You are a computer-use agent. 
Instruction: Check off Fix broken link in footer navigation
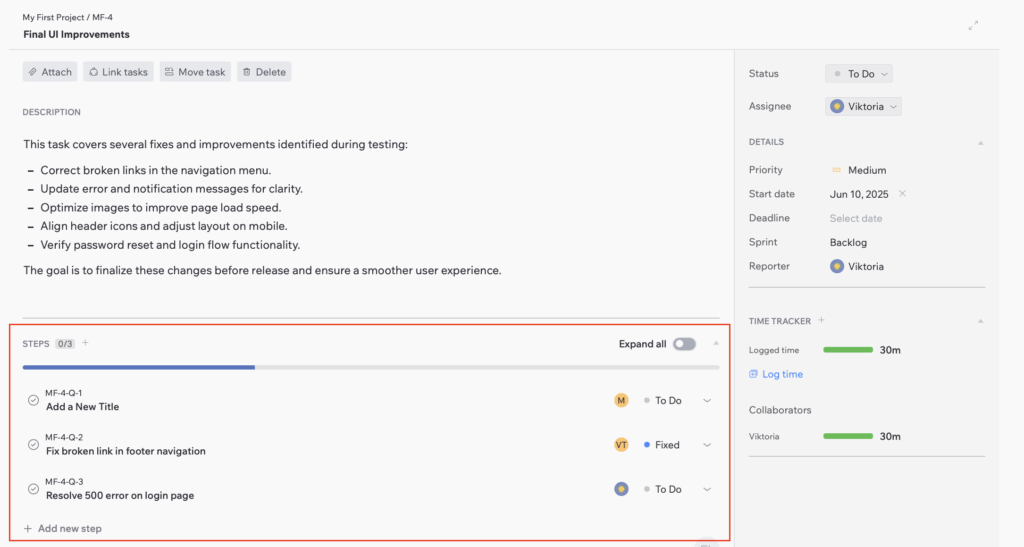tap(33, 445)
